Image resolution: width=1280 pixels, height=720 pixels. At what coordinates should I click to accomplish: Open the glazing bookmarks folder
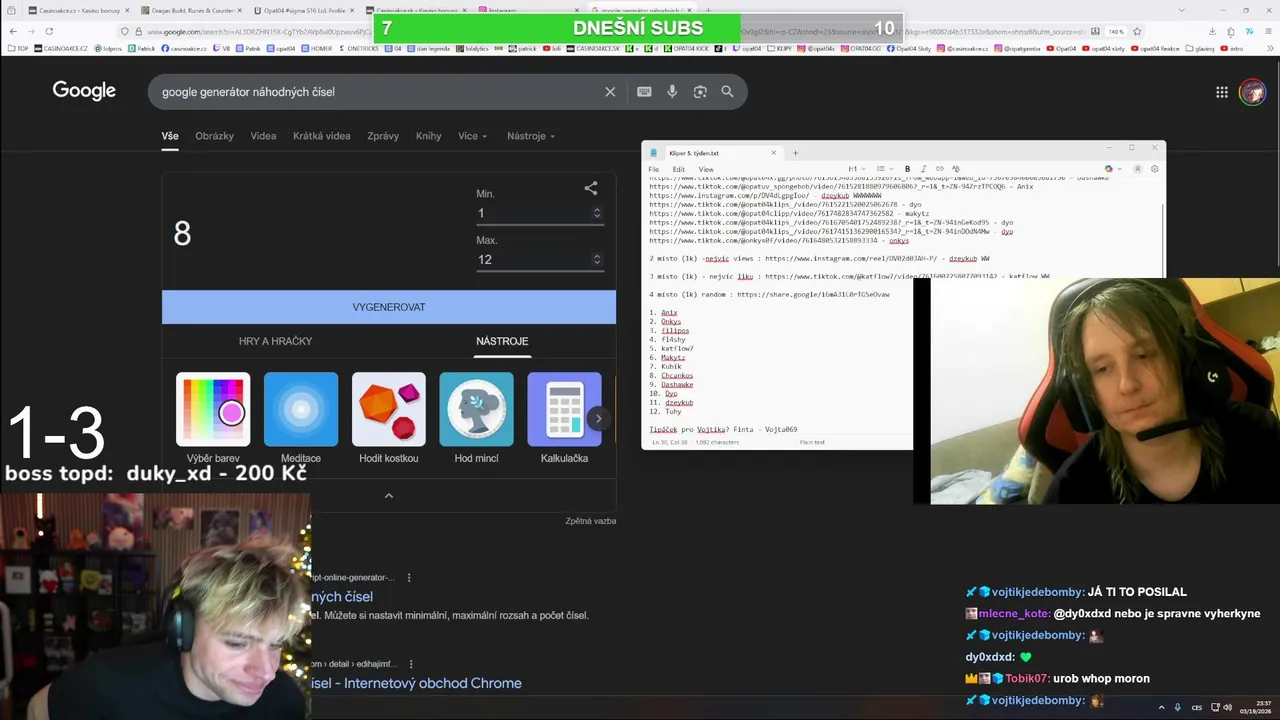coord(1201,48)
